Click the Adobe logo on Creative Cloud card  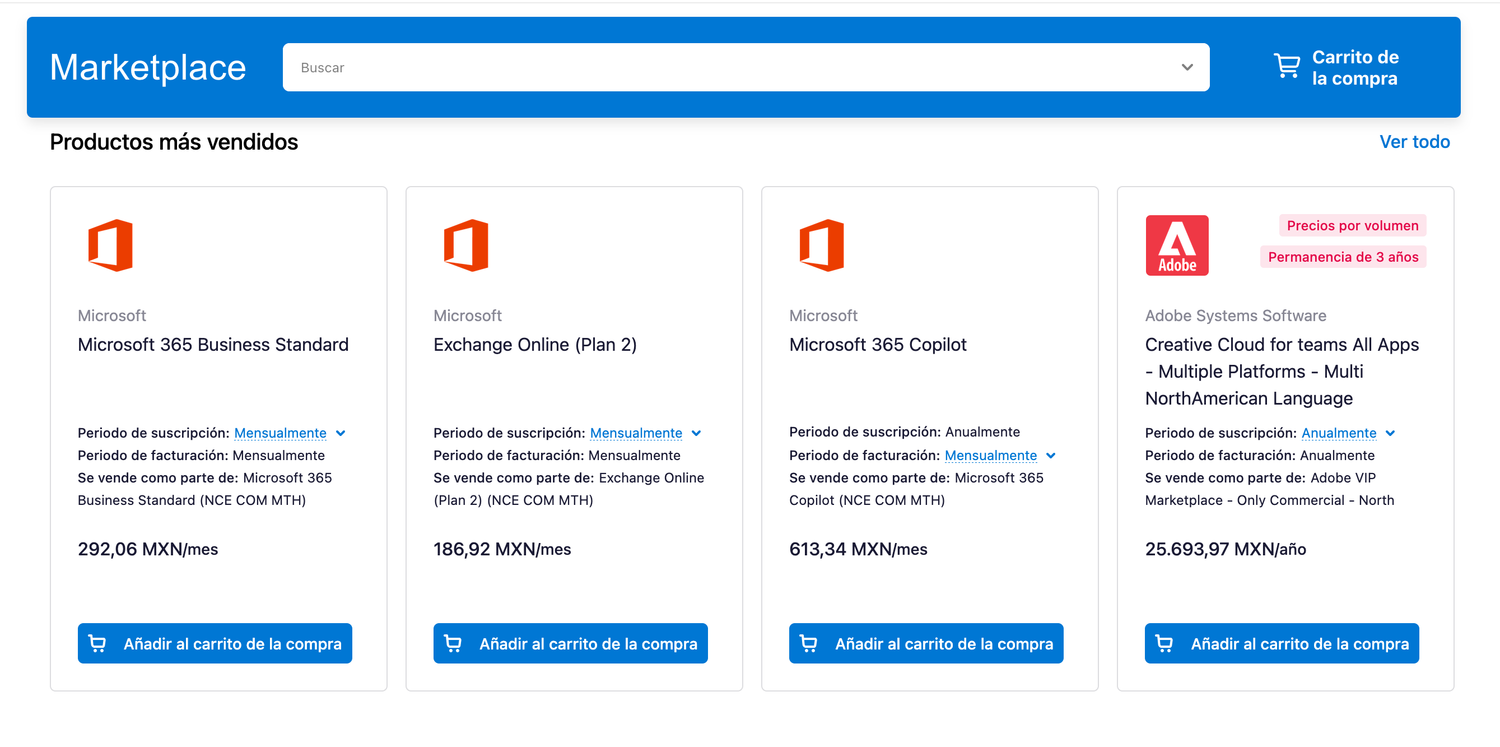1177,245
